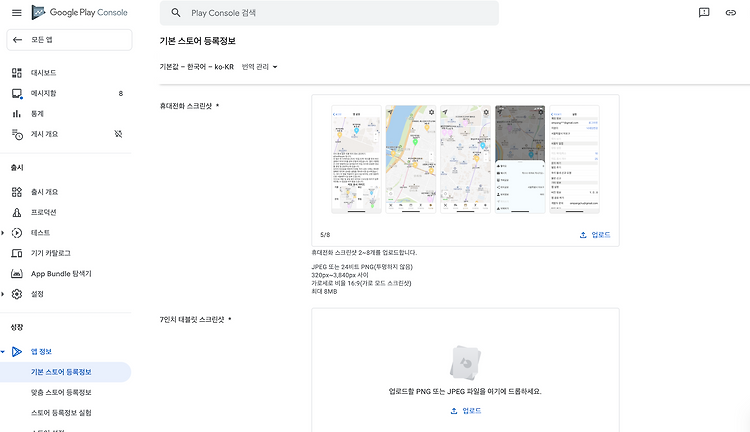Screen dimensions: 750x432
Task: Select the second phone screenshot with river map
Action: [x=411, y=159]
